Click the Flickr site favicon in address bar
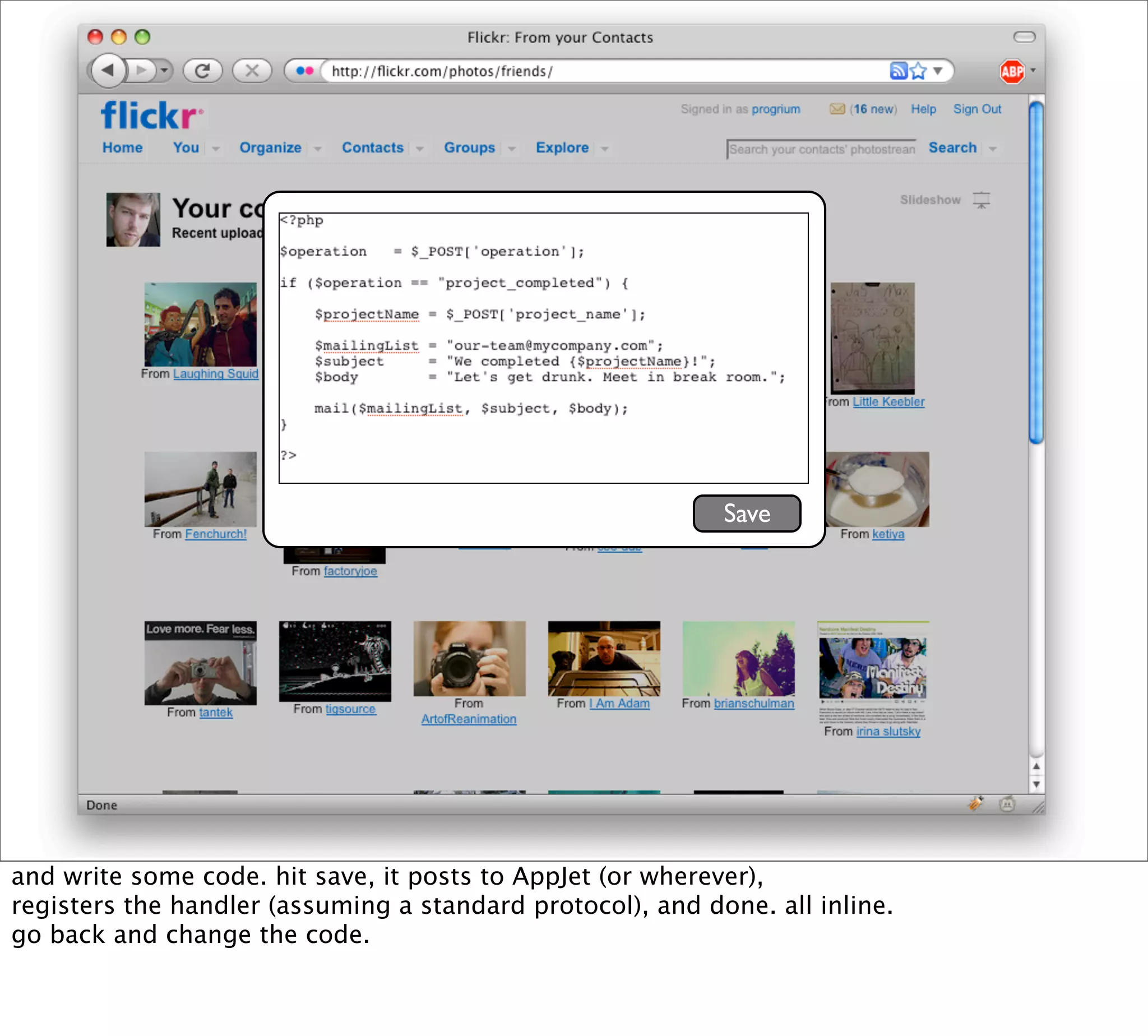The width and height of the screenshot is (1148, 1036). (304, 71)
